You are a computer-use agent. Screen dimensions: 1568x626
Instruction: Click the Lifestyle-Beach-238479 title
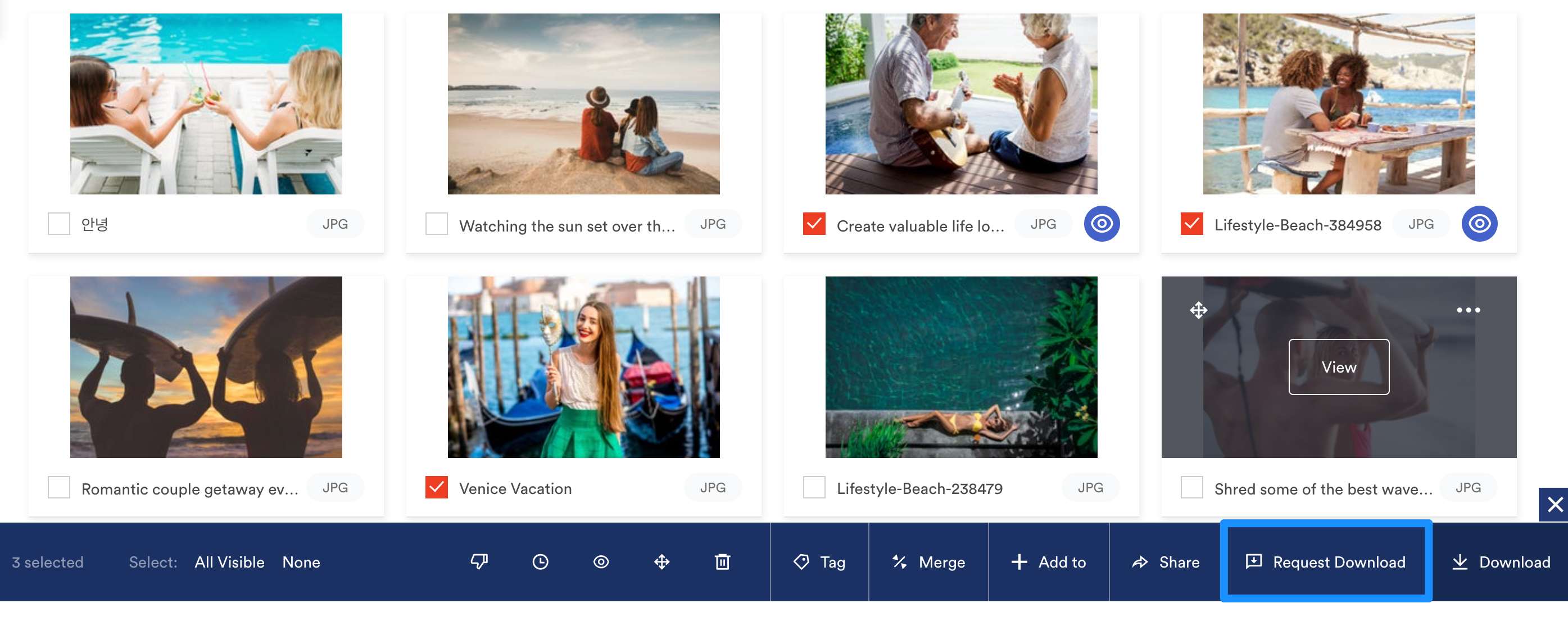click(x=919, y=488)
